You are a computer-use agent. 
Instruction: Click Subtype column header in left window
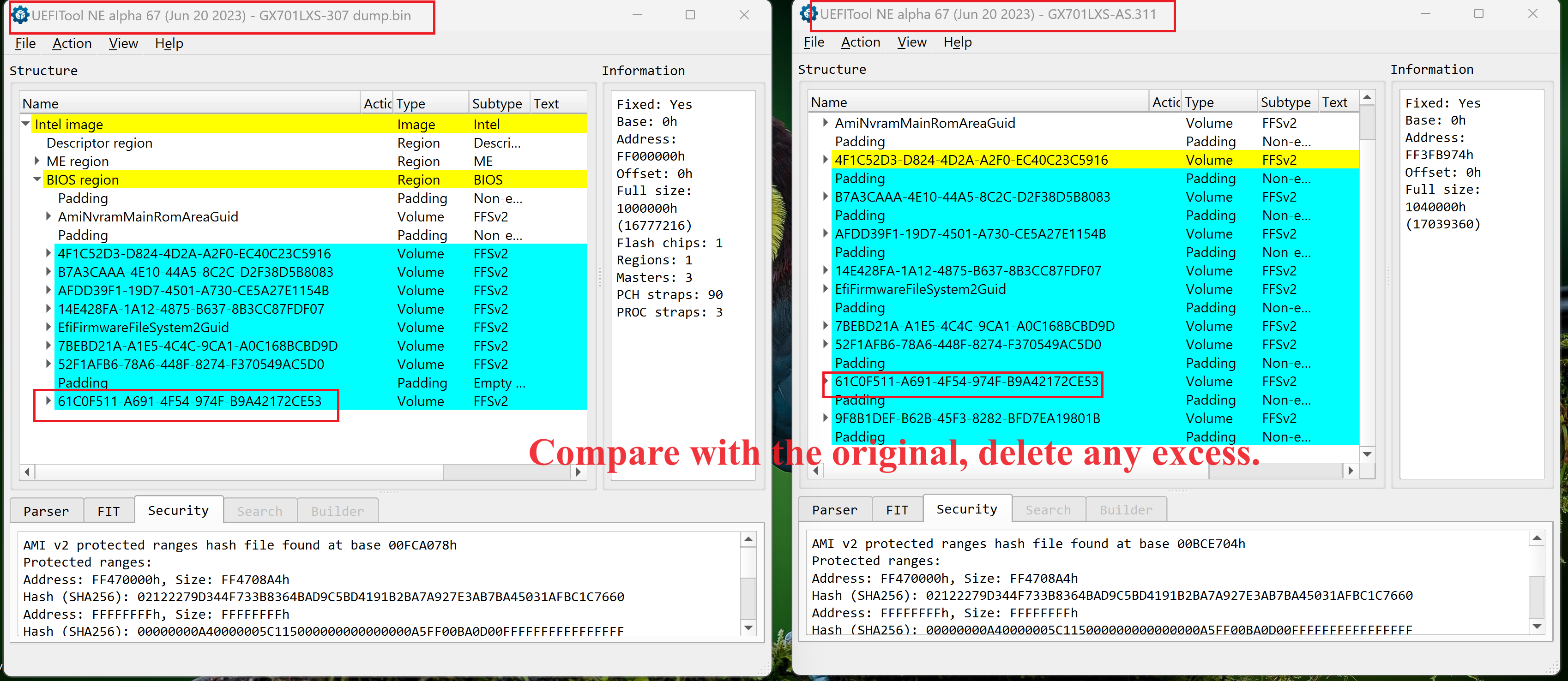(x=497, y=103)
